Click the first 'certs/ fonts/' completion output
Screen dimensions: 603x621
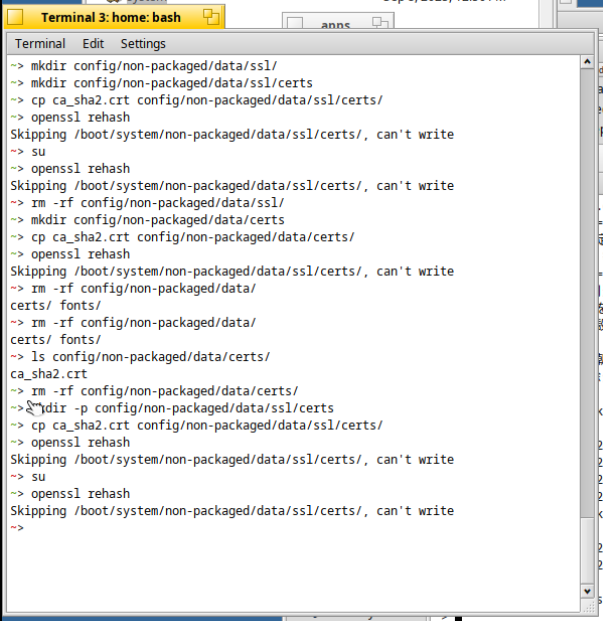(x=55, y=305)
